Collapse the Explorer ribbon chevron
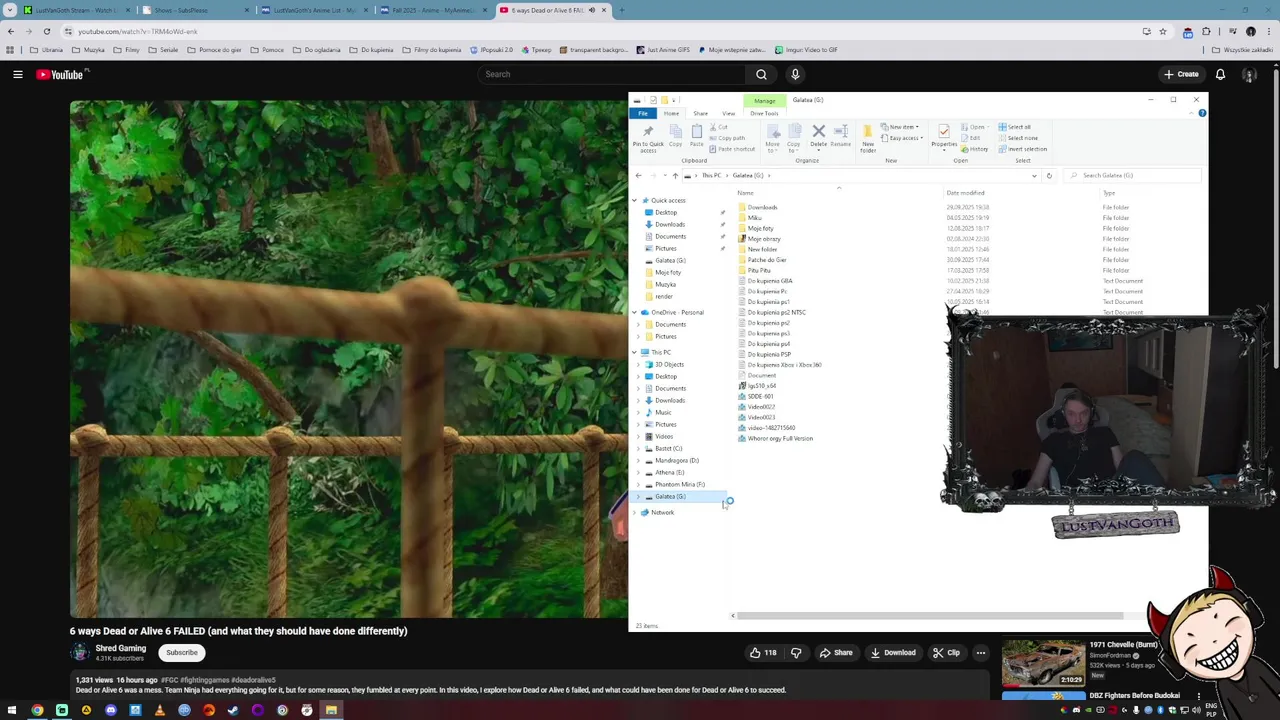 tap(1190, 113)
